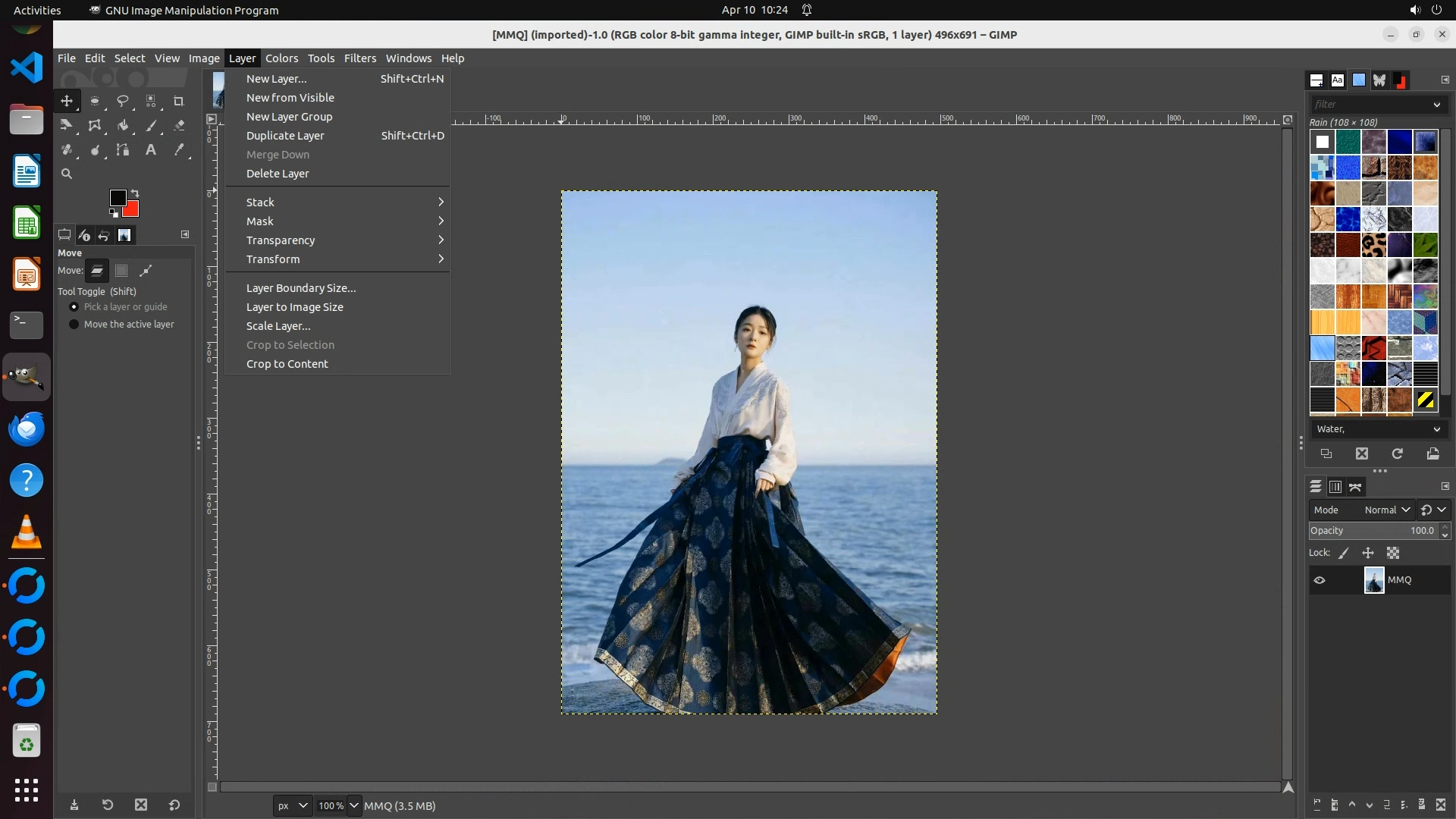This screenshot has width=1456, height=819.
Task: Click the red background color swatch
Action: [133, 210]
